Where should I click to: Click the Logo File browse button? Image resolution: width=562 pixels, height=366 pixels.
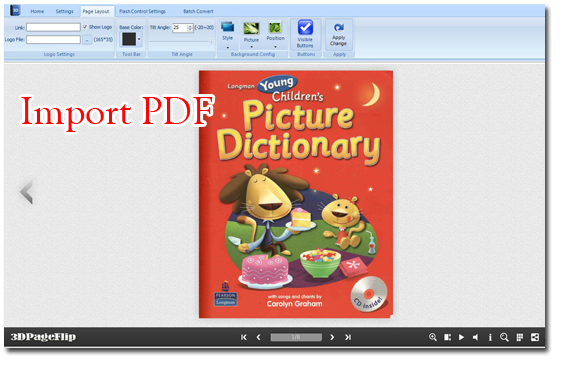pos(87,40)
